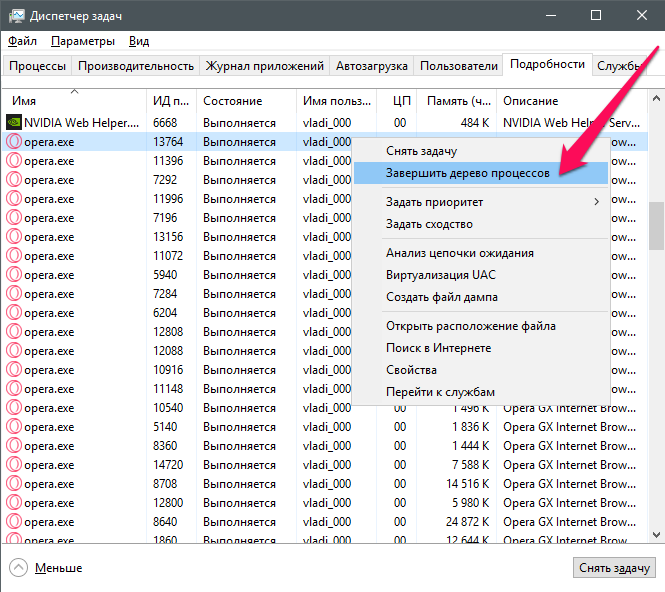Click the Снять задачу button at bottom
Image resolution: width=665 pixels, height=592 pixels.
[614, 567]
